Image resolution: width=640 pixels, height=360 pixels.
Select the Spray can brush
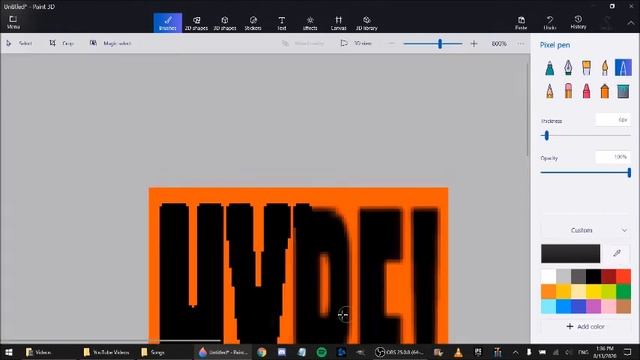[605, 91]
